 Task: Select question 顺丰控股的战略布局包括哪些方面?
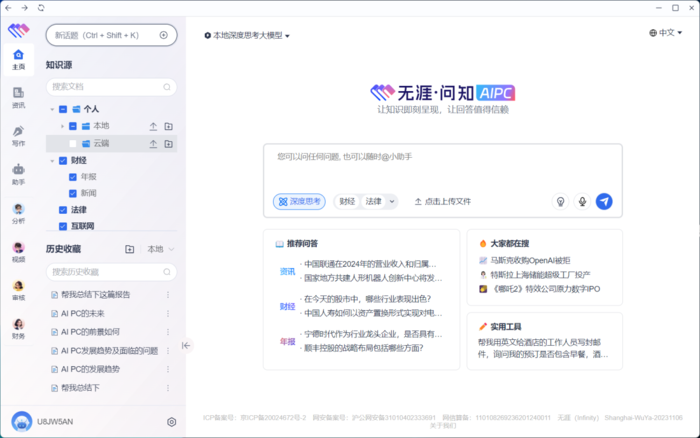363,348
